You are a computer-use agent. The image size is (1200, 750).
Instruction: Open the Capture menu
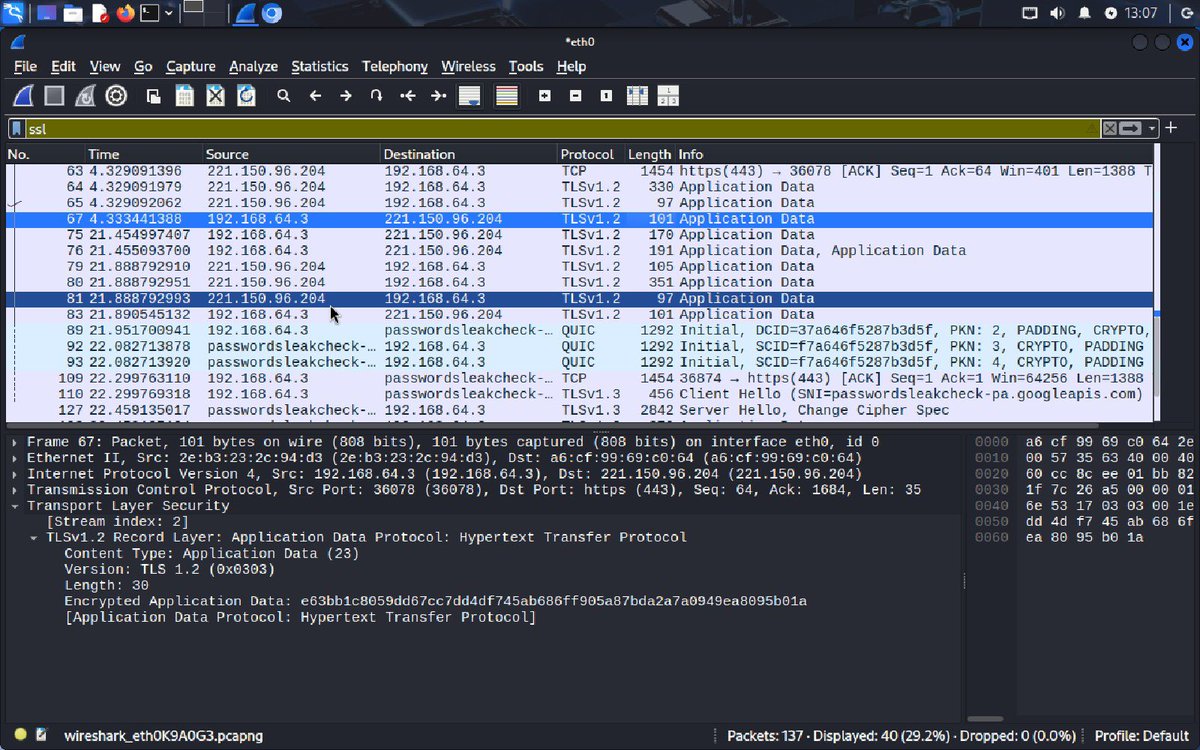coord(190,66)
